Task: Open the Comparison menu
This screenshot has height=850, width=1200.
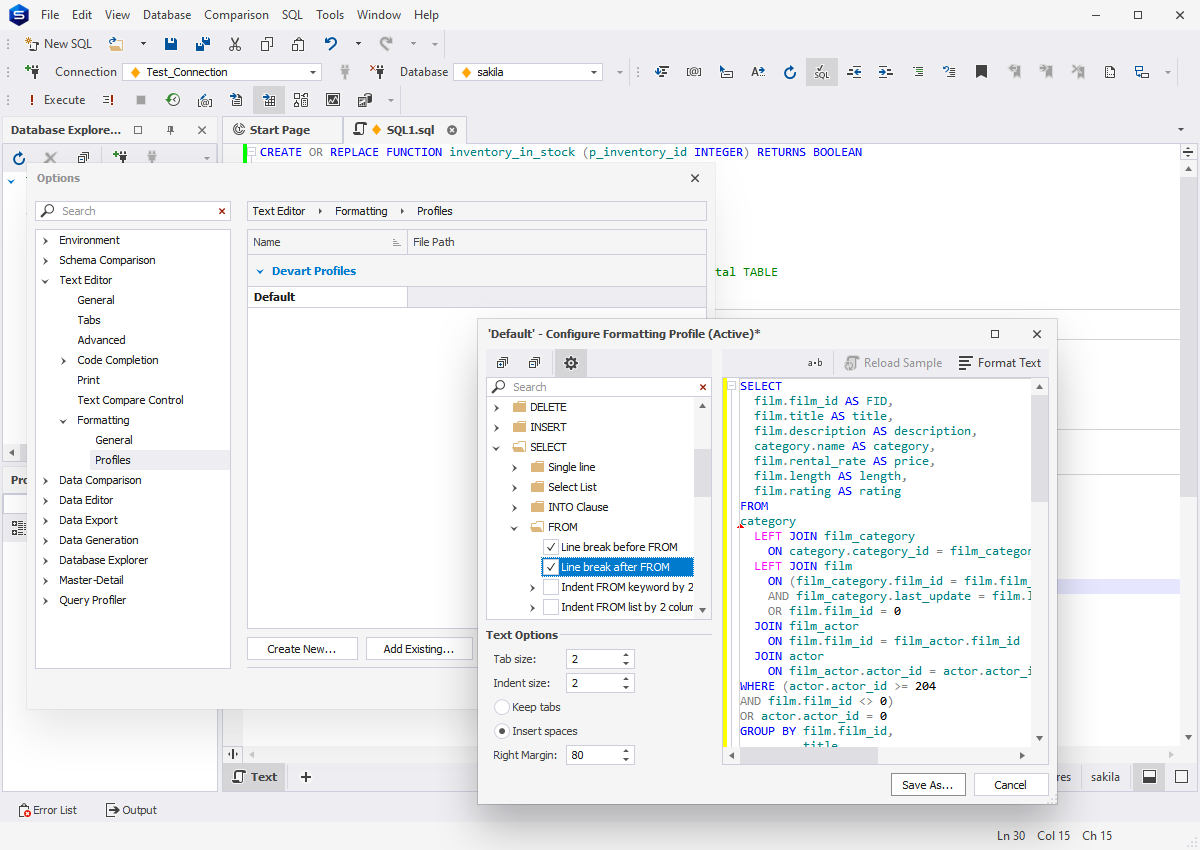Action: tap(236, 15)
